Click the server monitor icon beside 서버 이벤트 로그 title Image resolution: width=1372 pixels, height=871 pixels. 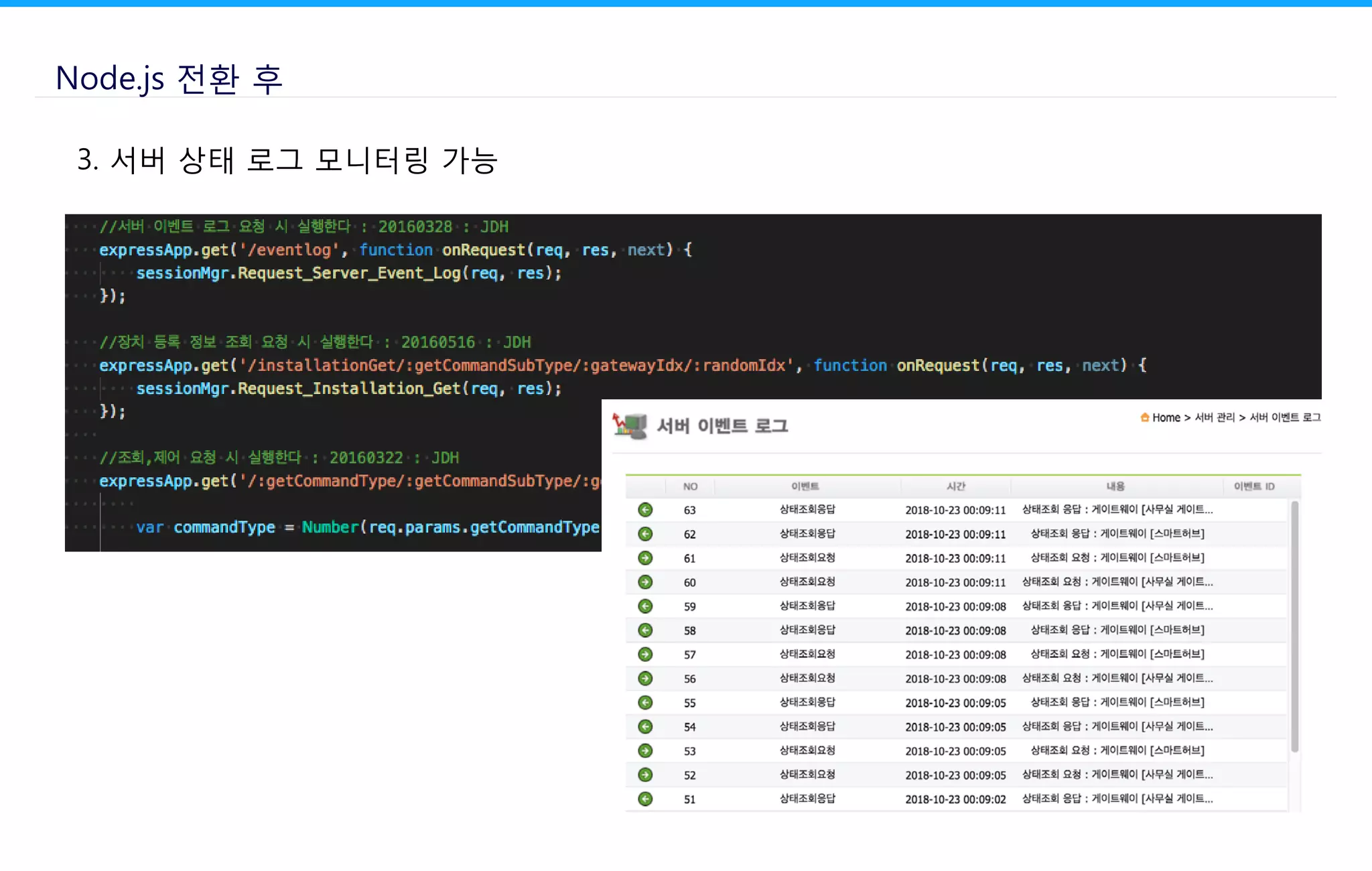(630, 426)
